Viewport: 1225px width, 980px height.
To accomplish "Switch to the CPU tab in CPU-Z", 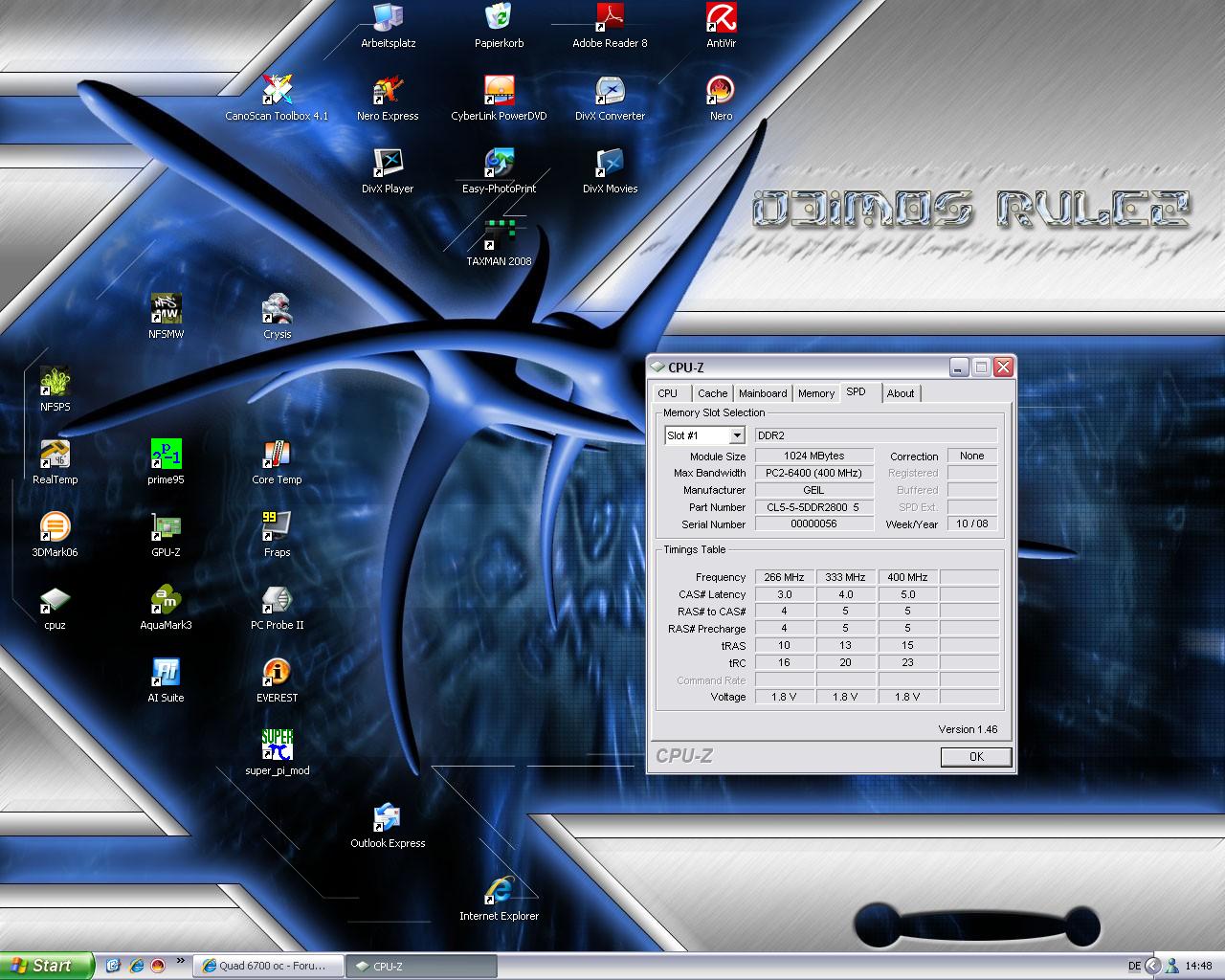I will tap(668, 393).
